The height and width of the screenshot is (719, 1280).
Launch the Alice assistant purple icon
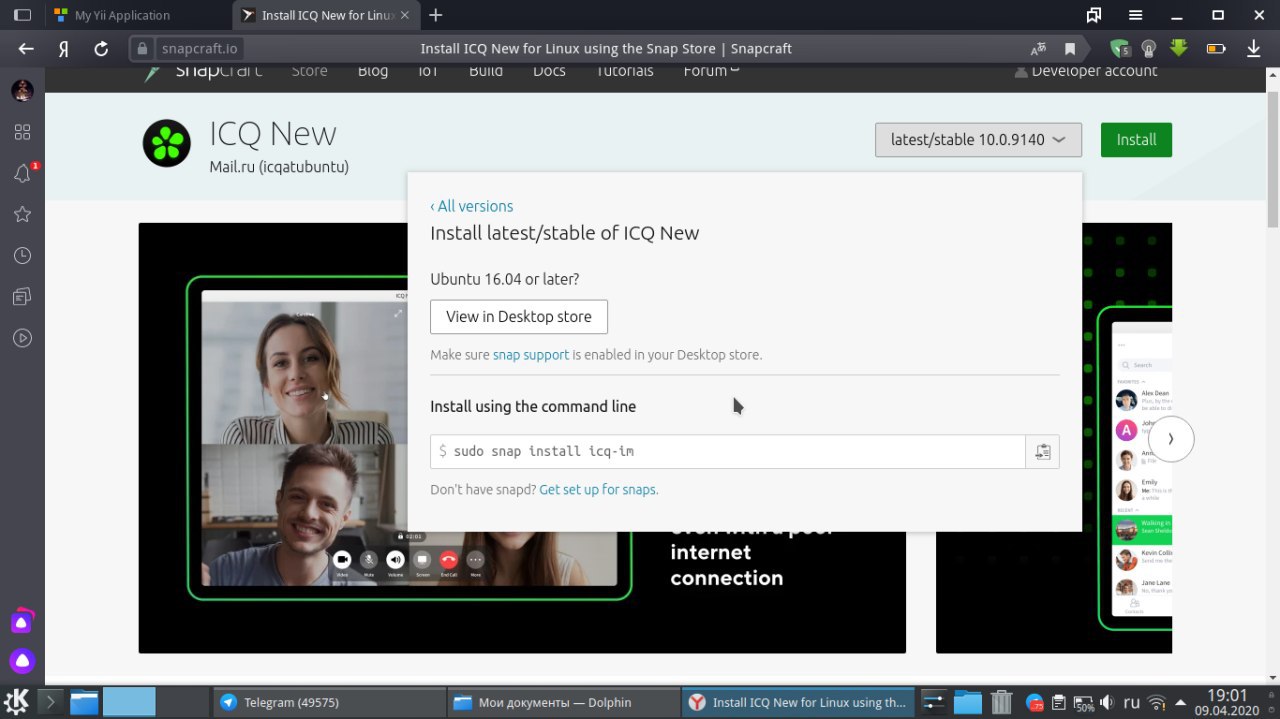coord(22,661)
